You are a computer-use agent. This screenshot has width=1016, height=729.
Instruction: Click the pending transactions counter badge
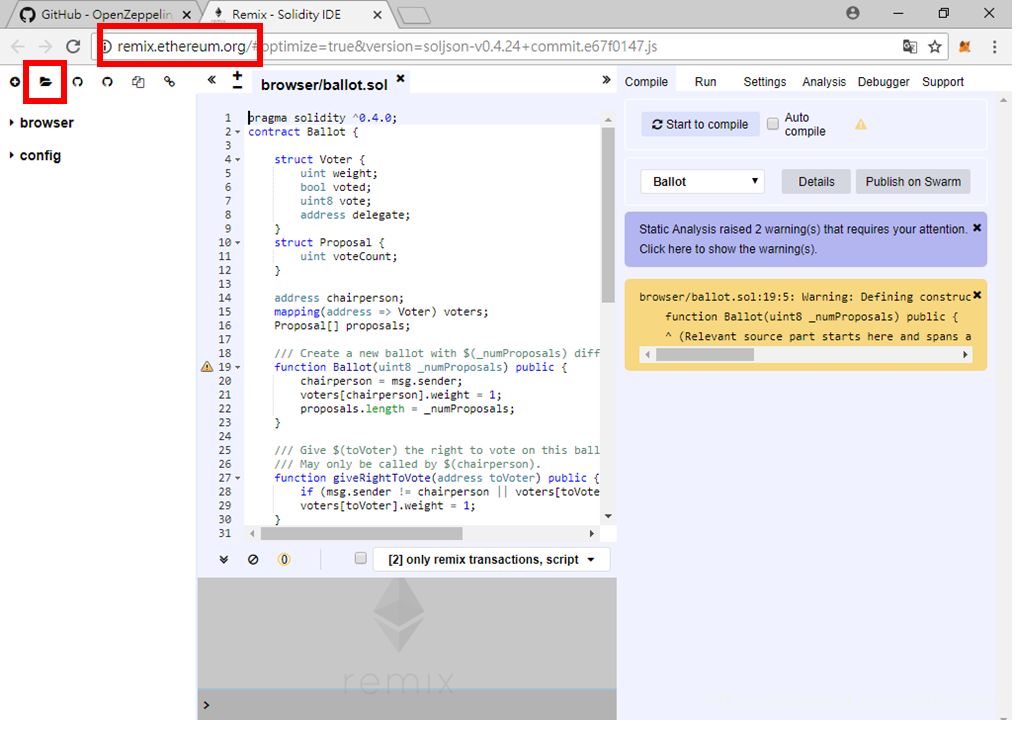(284, 559)
